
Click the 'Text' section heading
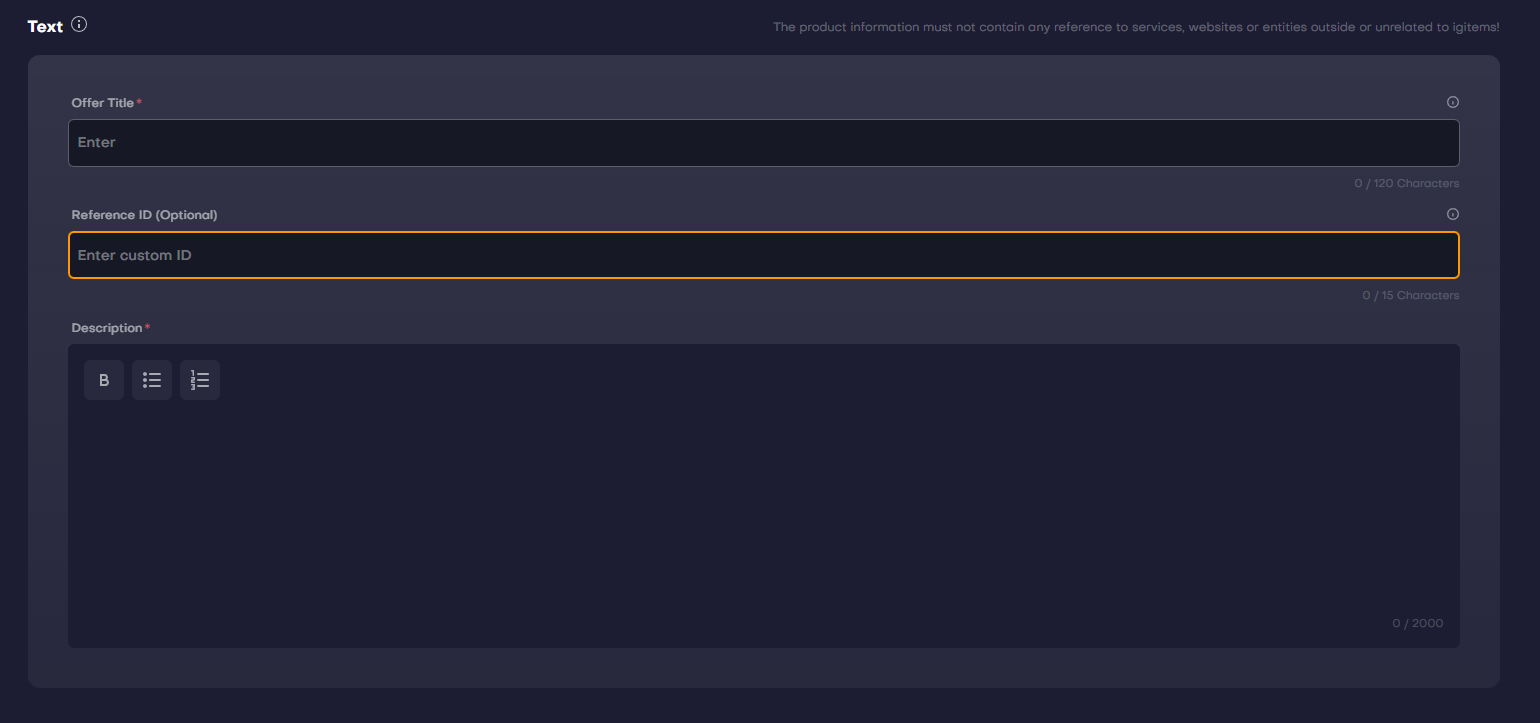point(45,27)
